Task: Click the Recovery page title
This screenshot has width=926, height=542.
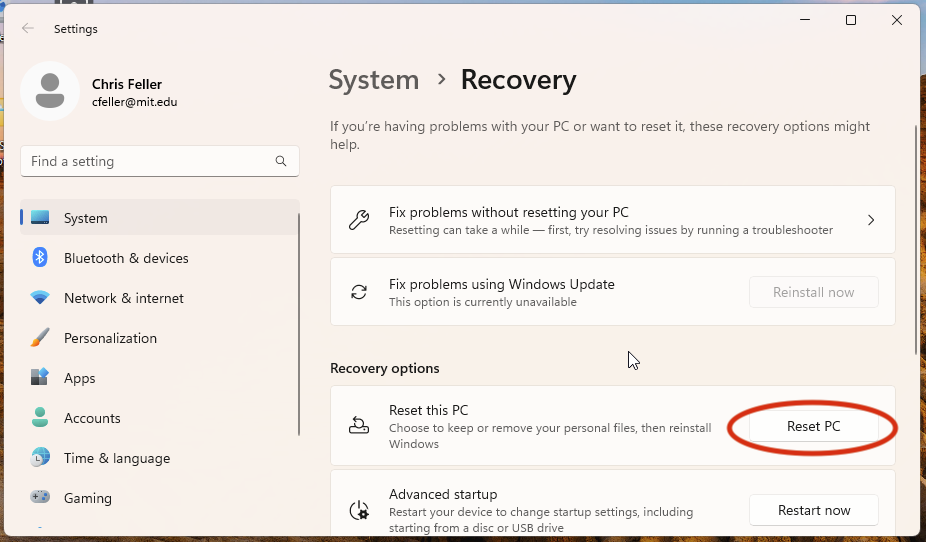Action: (519, 80)
